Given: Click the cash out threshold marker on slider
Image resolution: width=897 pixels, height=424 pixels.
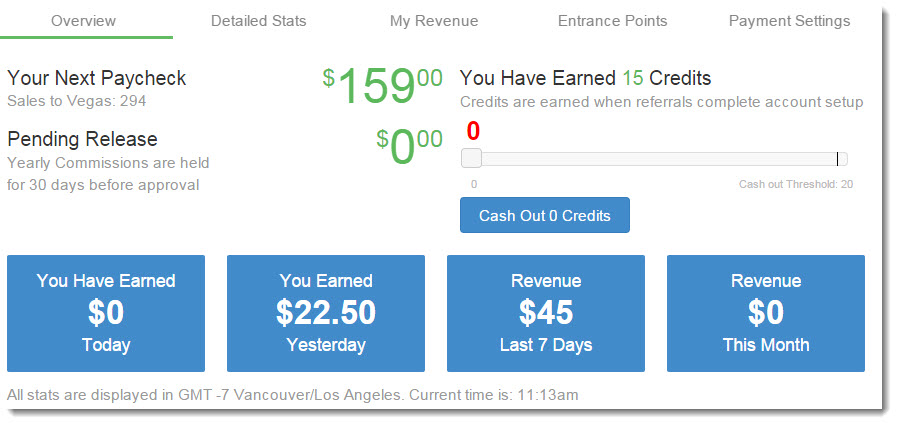Looking at the screenshot, I should click(838, 159).
